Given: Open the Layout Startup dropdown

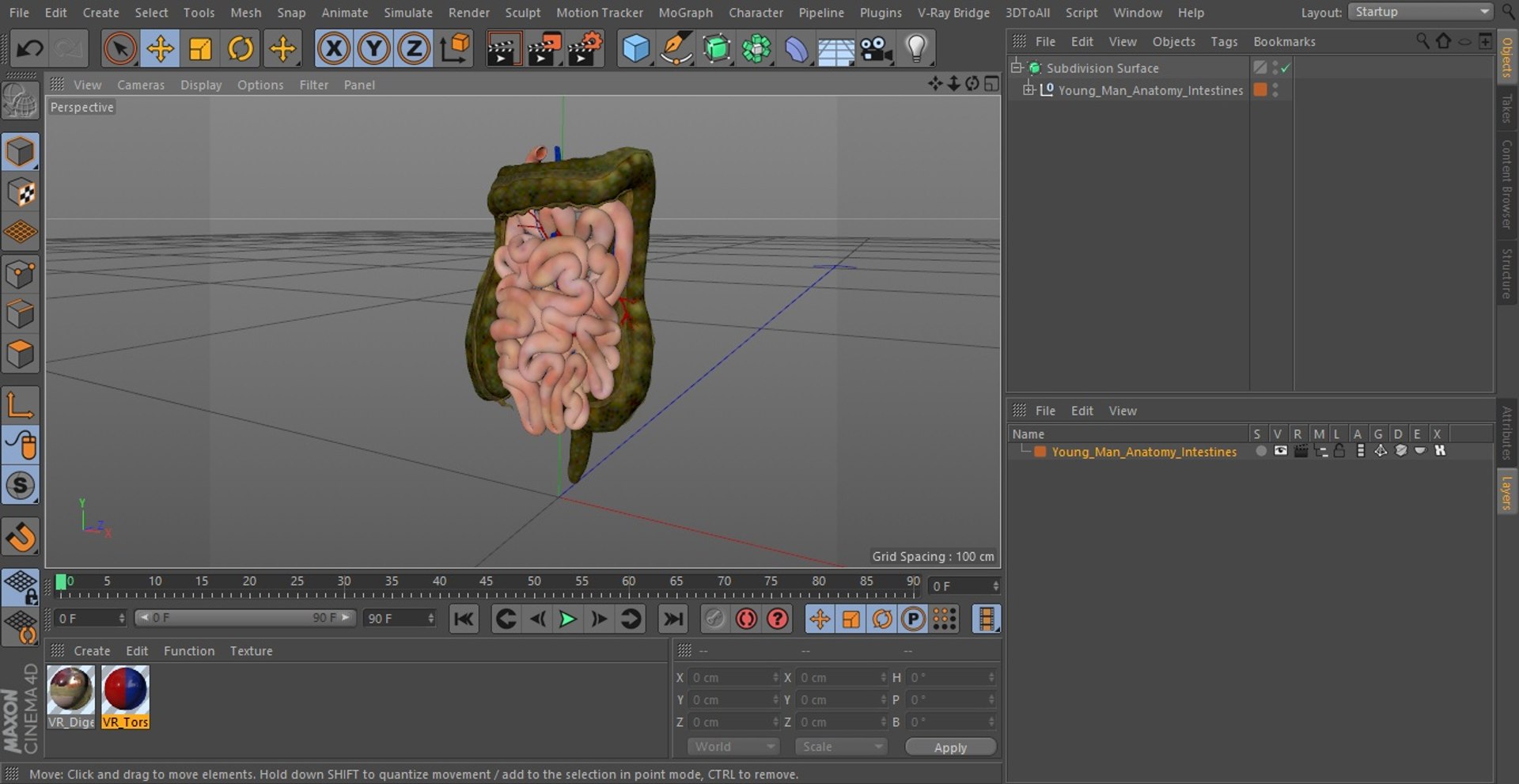Looking at the screenshot, I should (1420, 12).
